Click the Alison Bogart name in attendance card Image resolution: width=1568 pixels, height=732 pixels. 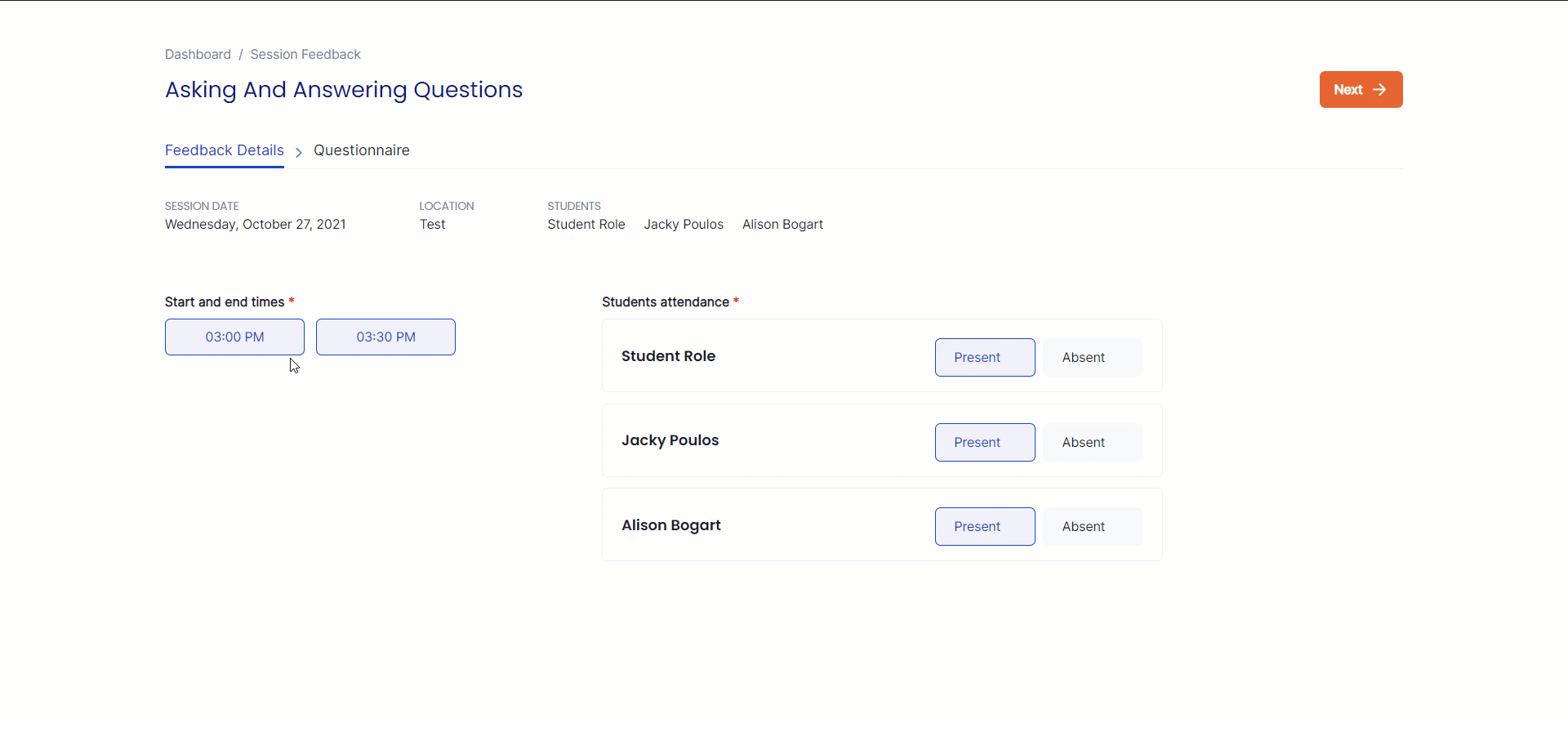pos(671,525)
